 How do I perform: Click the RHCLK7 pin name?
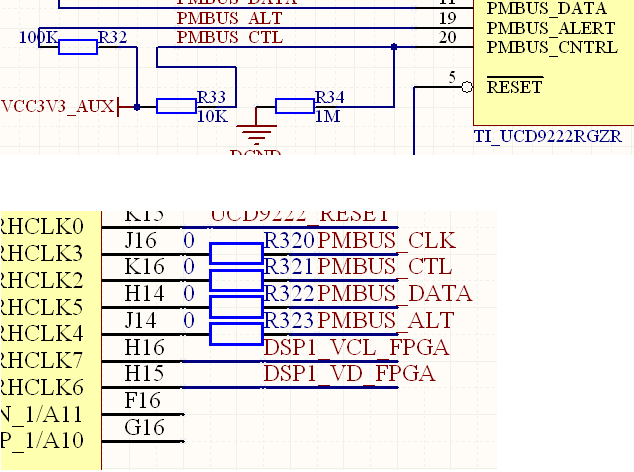click(42, 360)
